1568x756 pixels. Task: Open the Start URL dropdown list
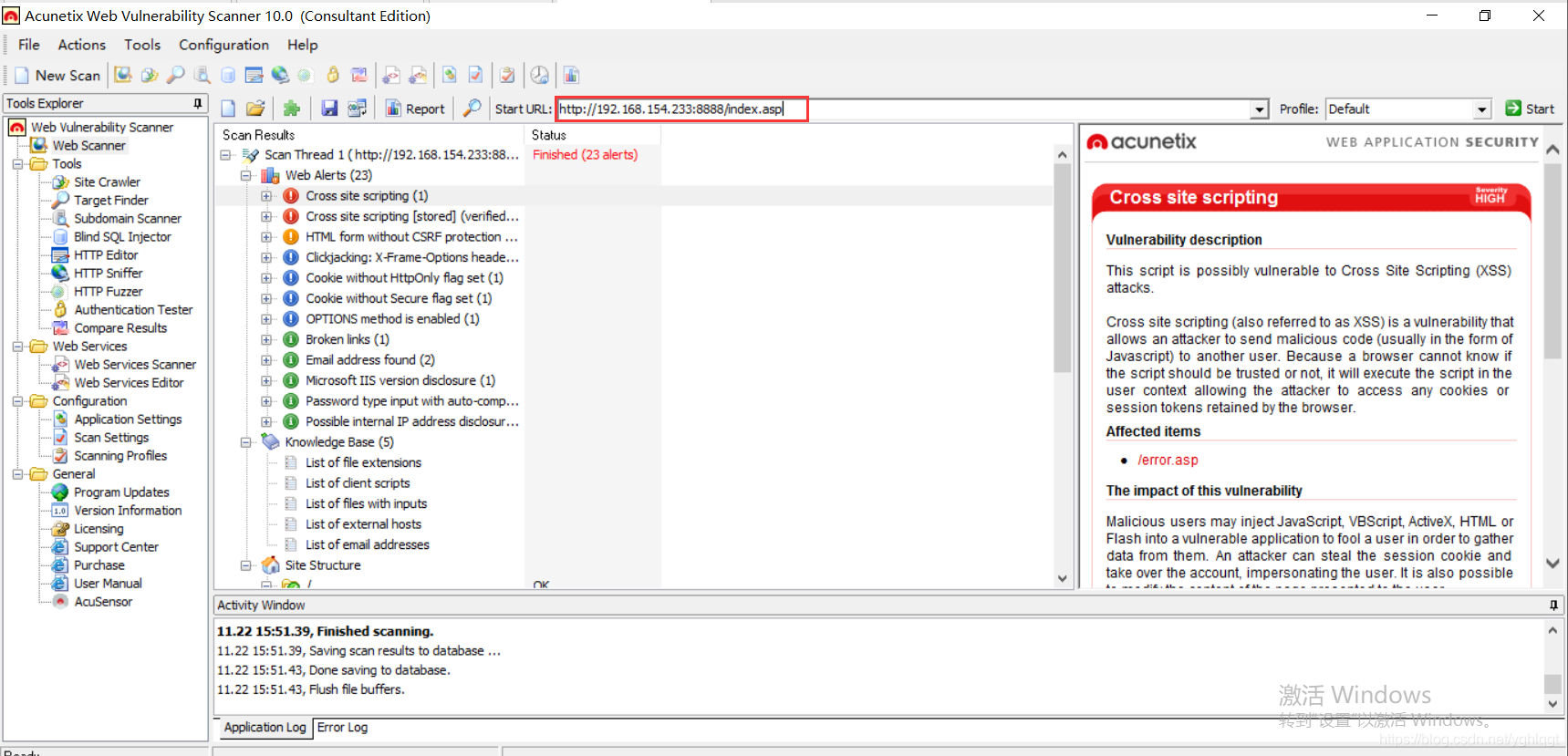pyautogui.click(x=1260, y=109)
